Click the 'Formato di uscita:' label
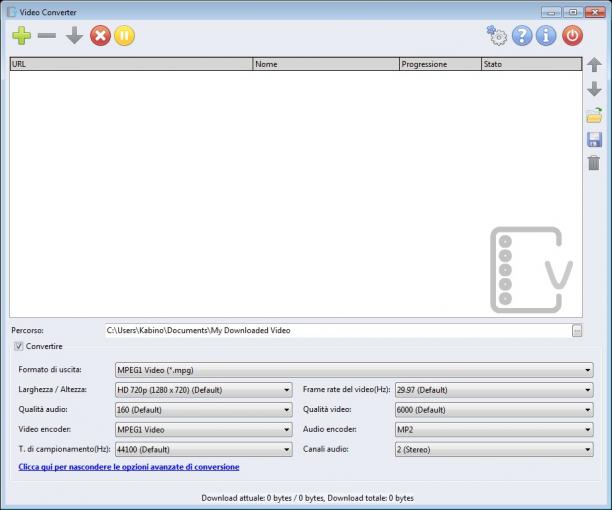This screenshot has width=612, height=510. point(50,370)
